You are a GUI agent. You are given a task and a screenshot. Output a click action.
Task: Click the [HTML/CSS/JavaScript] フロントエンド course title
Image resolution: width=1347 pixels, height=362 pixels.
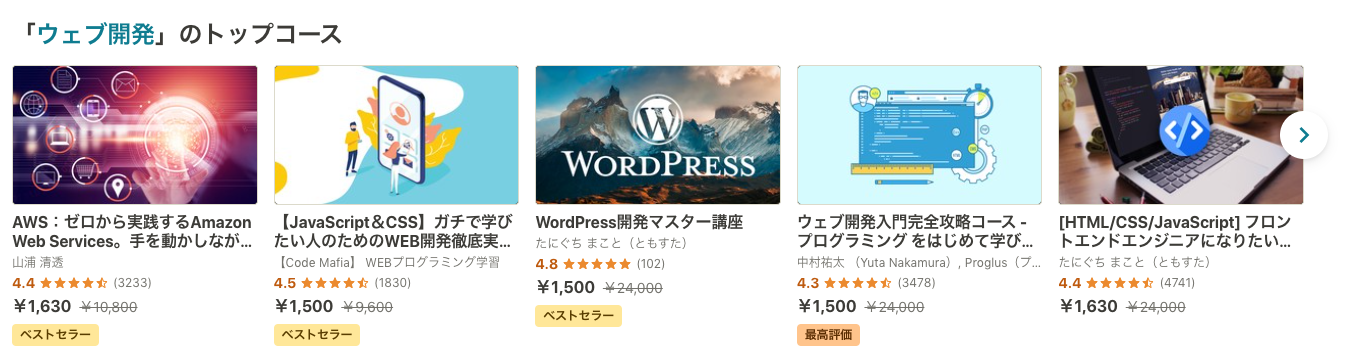(x=1176, y=232)
